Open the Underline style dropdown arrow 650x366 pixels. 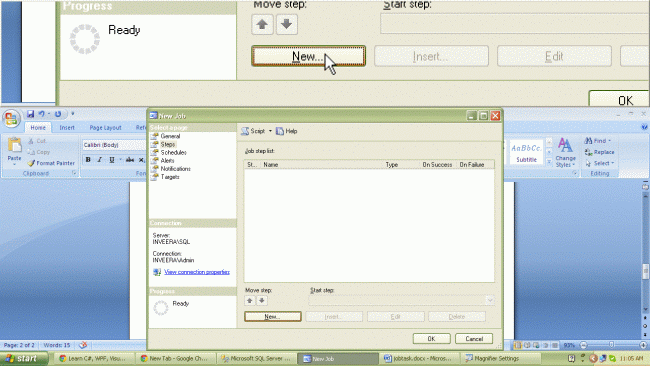(120, 160)
